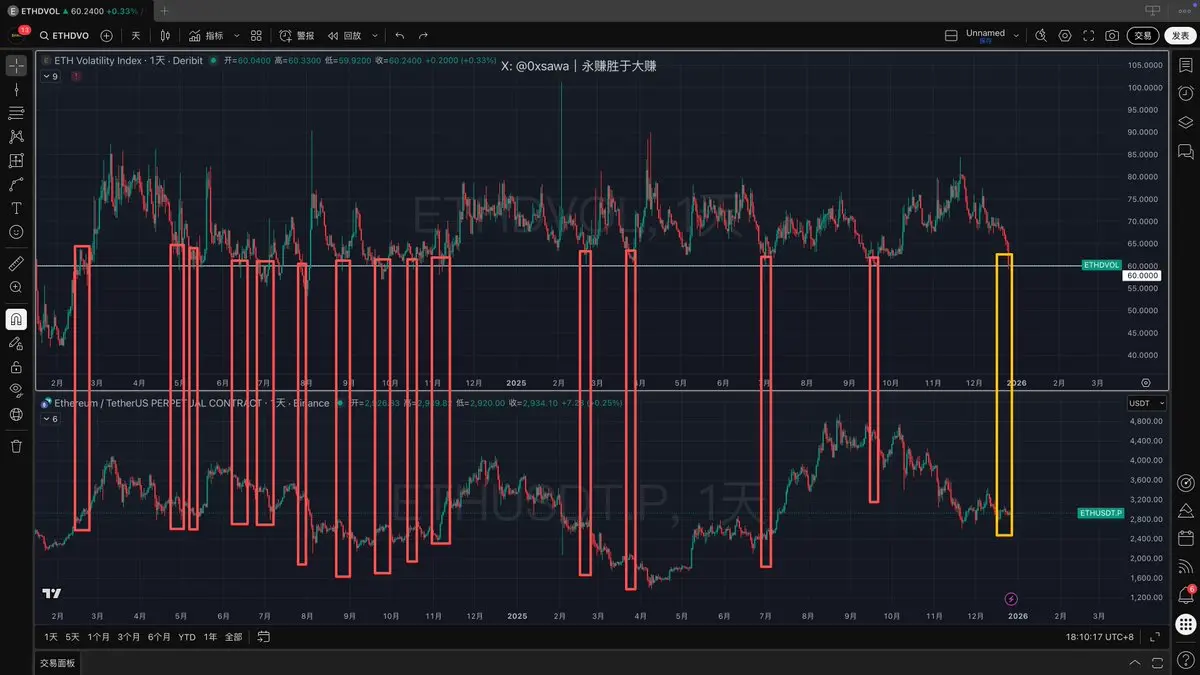Collapse lower pane legend chevron showing 6

pos(50,418)
